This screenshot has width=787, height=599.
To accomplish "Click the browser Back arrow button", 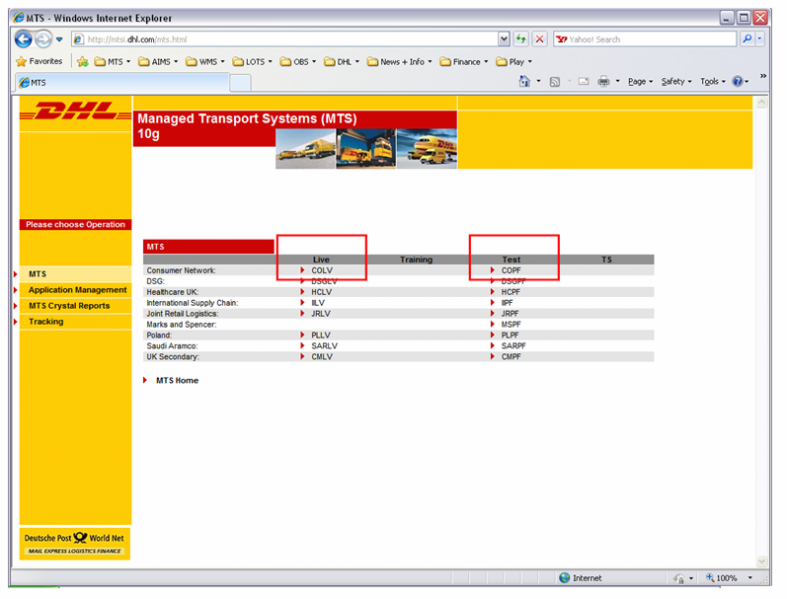I will coord(23,39).
